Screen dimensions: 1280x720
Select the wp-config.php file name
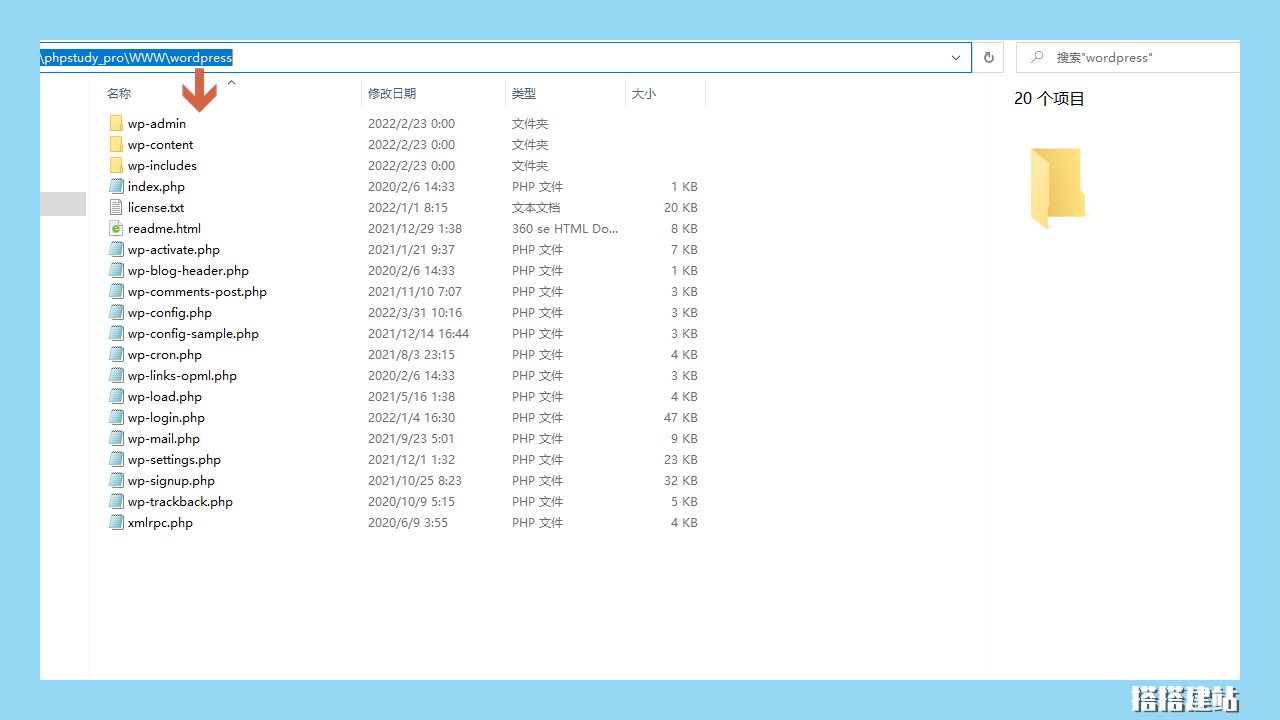click(x=170, y=313)
